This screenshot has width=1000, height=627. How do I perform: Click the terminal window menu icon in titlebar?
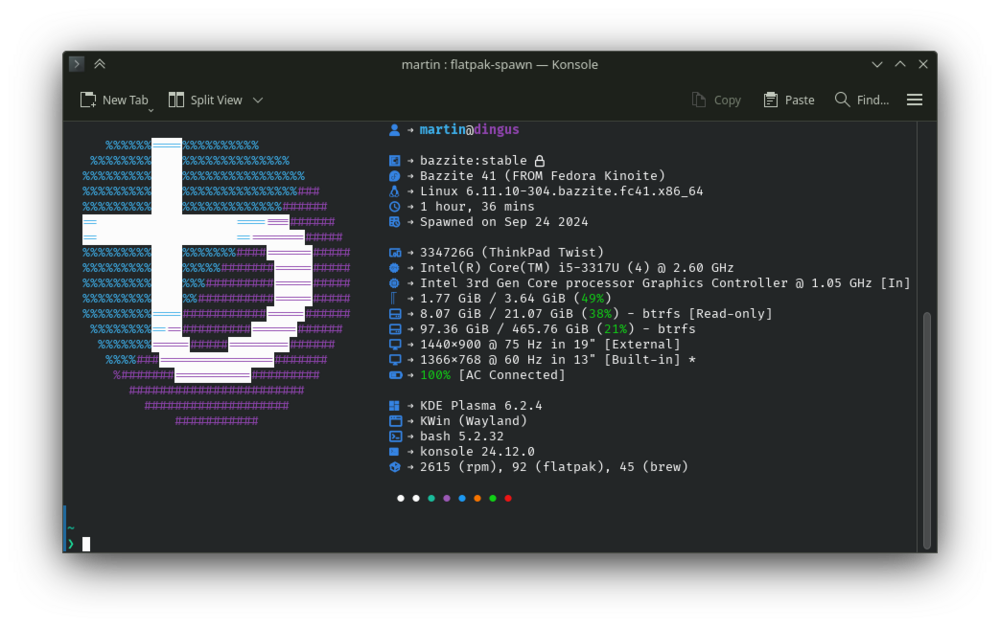coord(77,64)
